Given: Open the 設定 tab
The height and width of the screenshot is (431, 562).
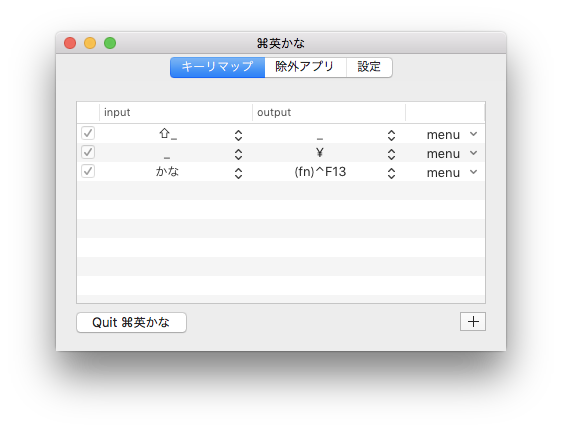Looking at the screenshot, I should pos(369,67).
